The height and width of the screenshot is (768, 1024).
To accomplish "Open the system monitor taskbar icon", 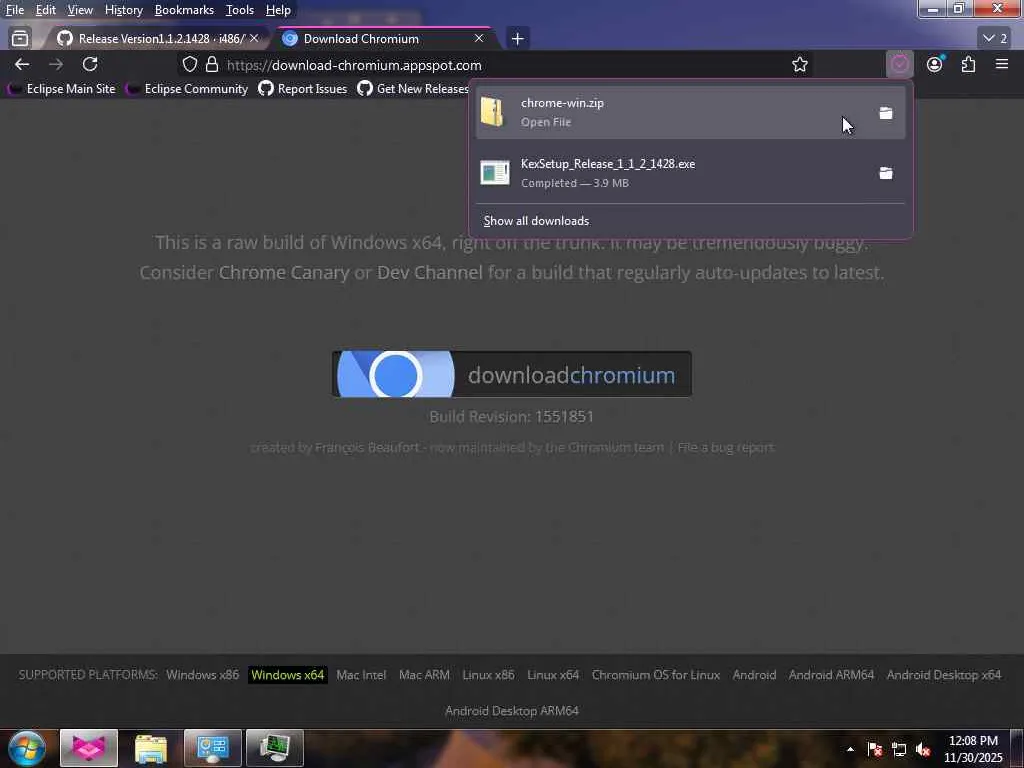I will [x=275, y=748].
